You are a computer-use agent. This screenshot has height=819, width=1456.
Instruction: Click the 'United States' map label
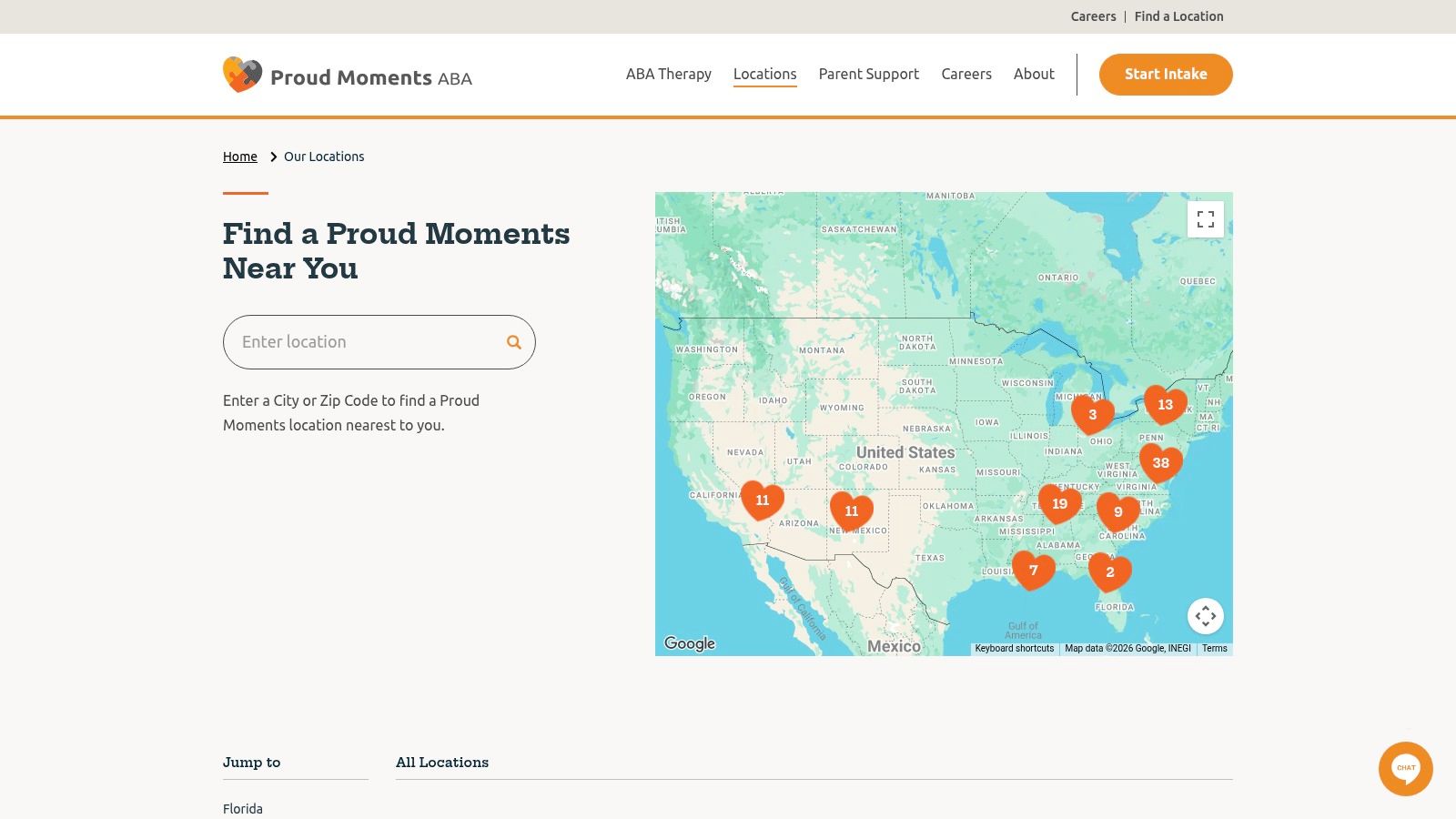[x=905, y=452]
